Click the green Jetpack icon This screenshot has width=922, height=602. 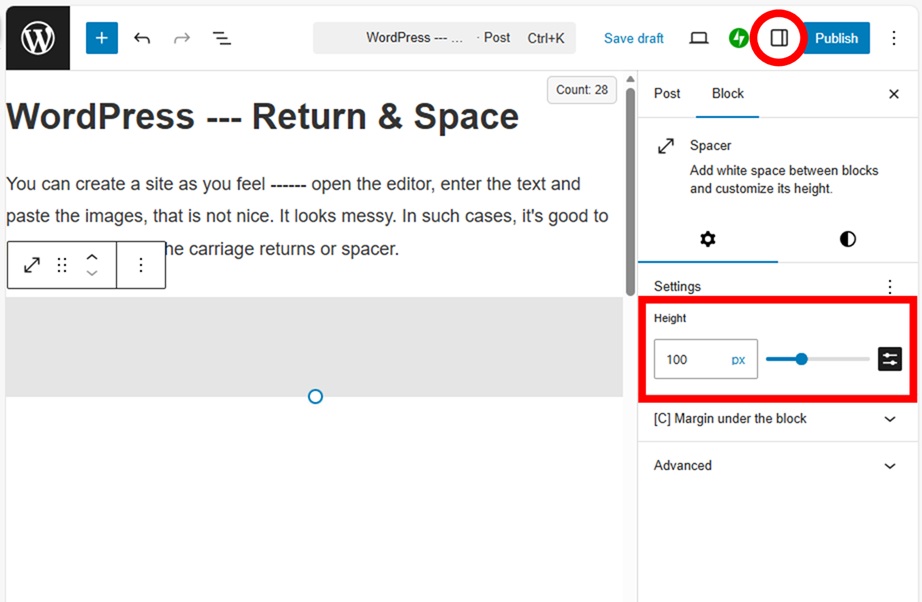click(739, 38)
